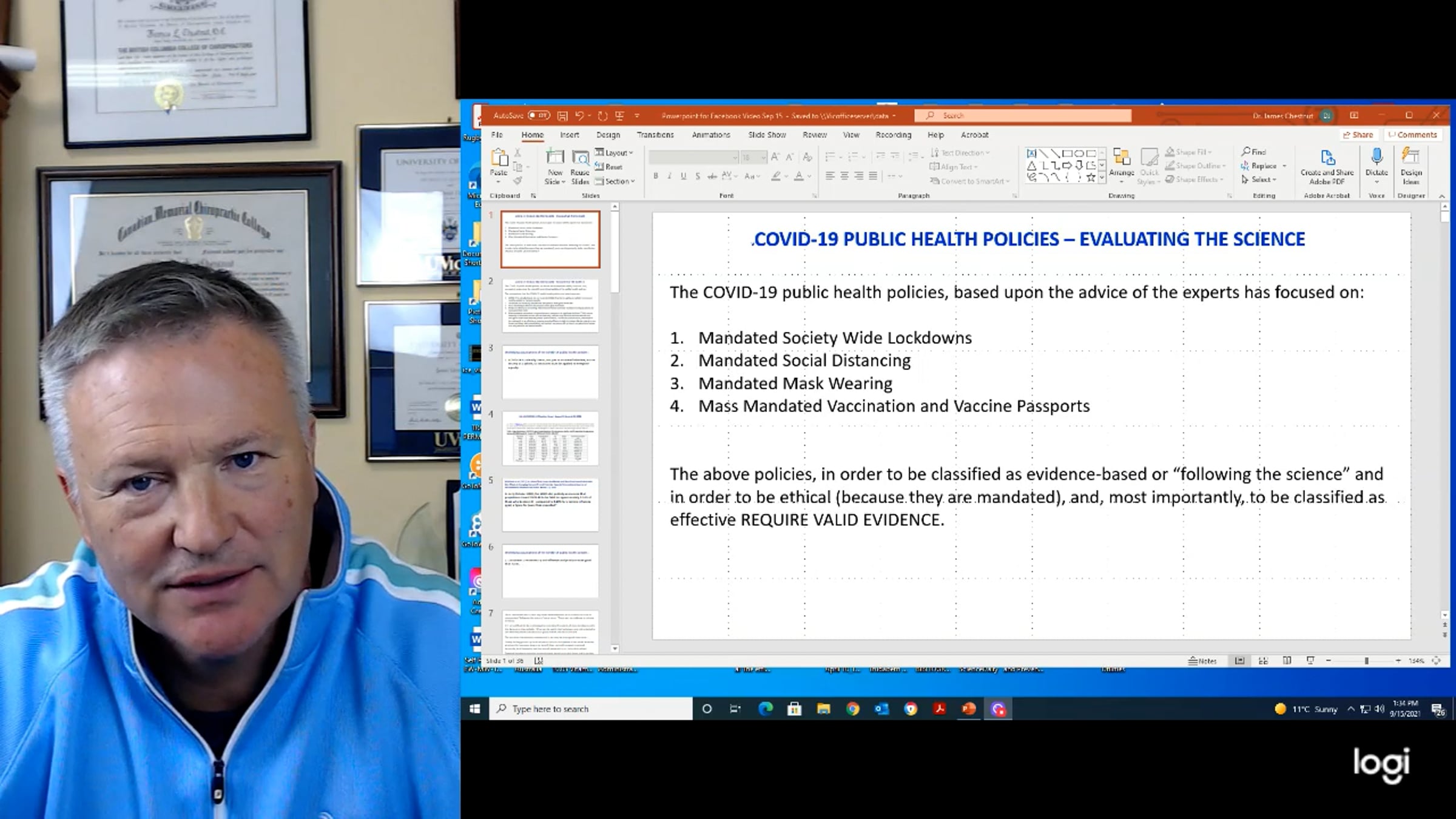
Task: Click the Reset slide button
Action: tap(609, 167)
